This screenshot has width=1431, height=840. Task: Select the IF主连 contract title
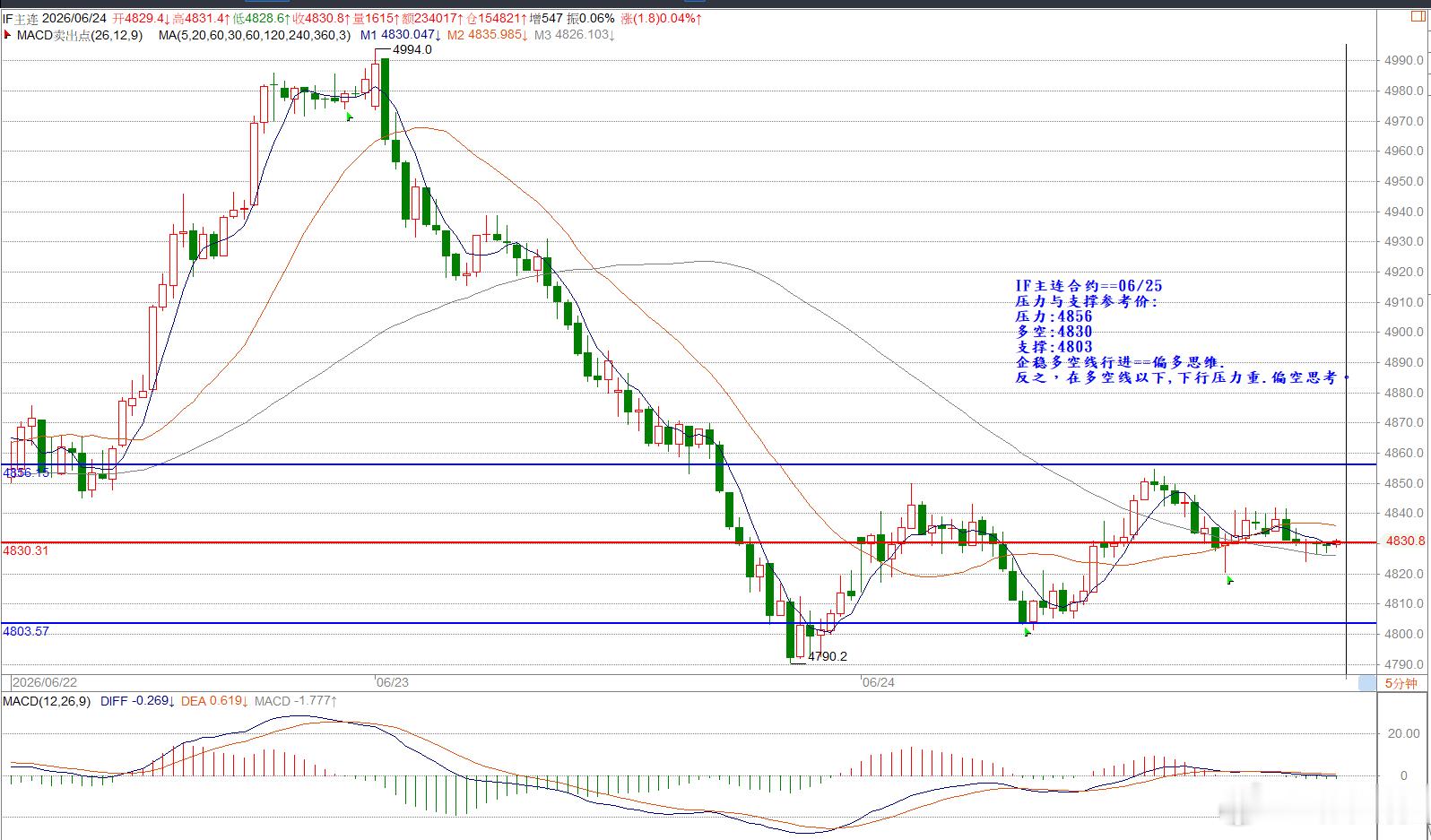coord(20,19)
